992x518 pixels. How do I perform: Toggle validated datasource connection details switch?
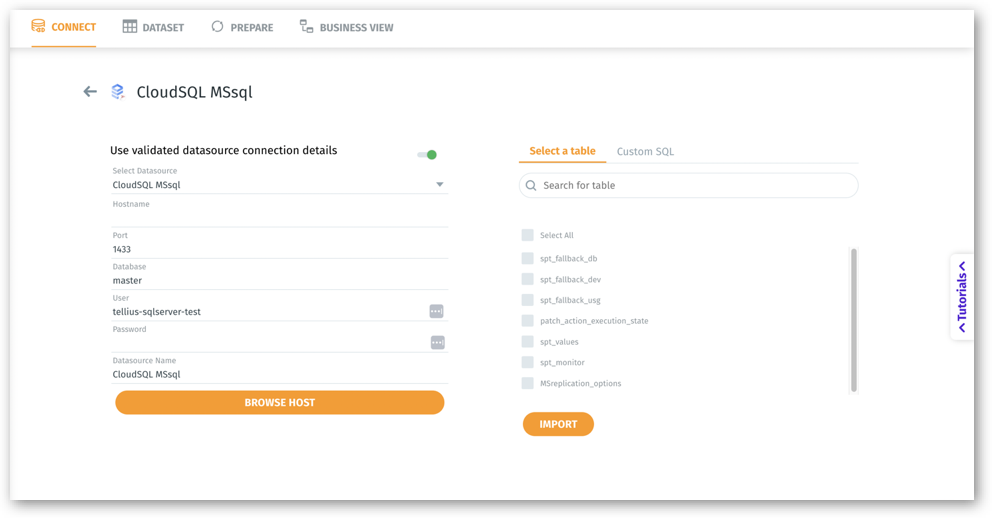pyautogui.click(x=428, y=155)
